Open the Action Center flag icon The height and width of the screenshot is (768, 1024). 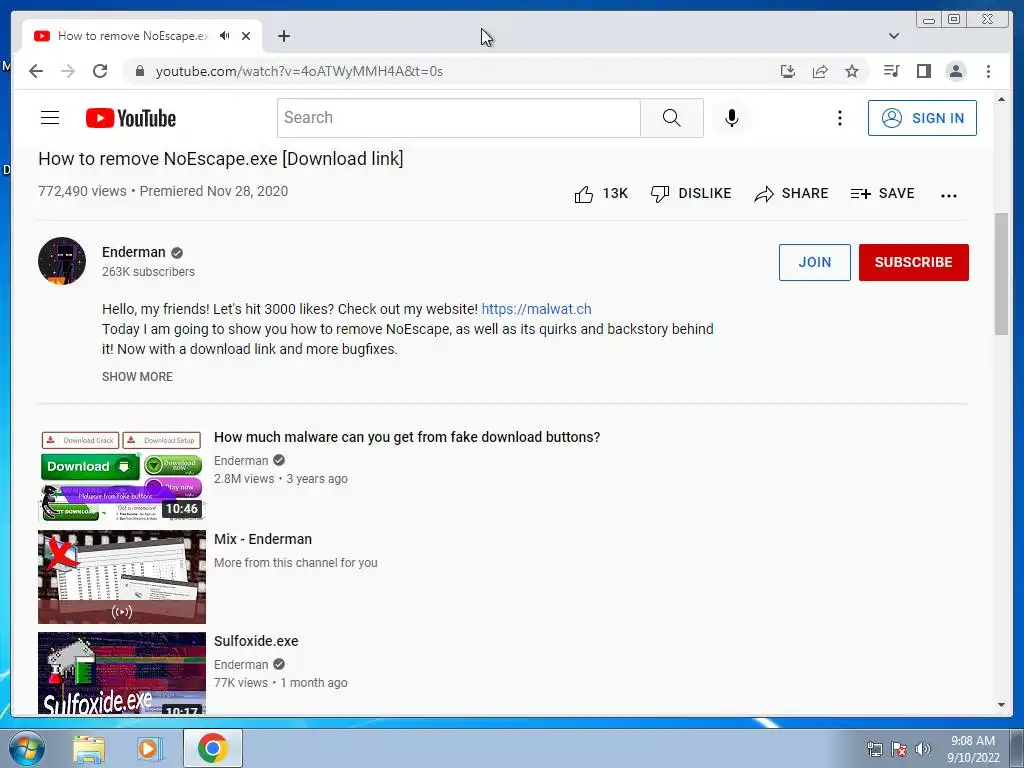[899, 748]
